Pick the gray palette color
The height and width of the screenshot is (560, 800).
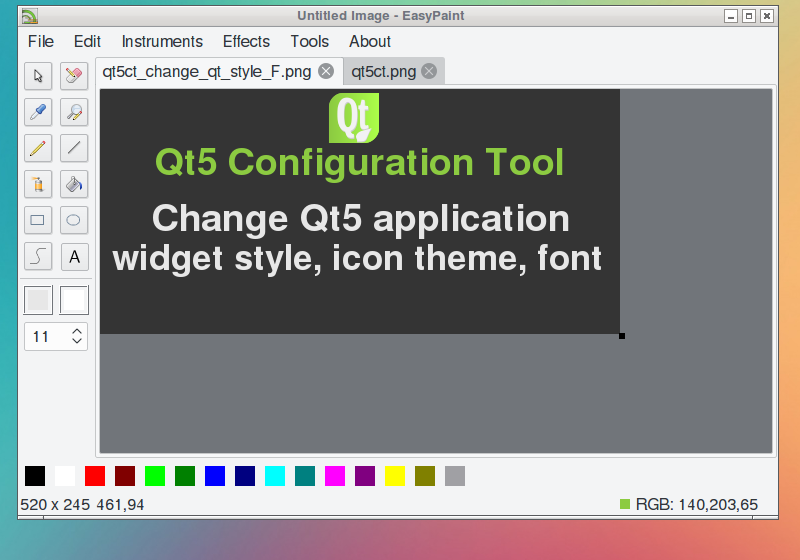(455, 476)
